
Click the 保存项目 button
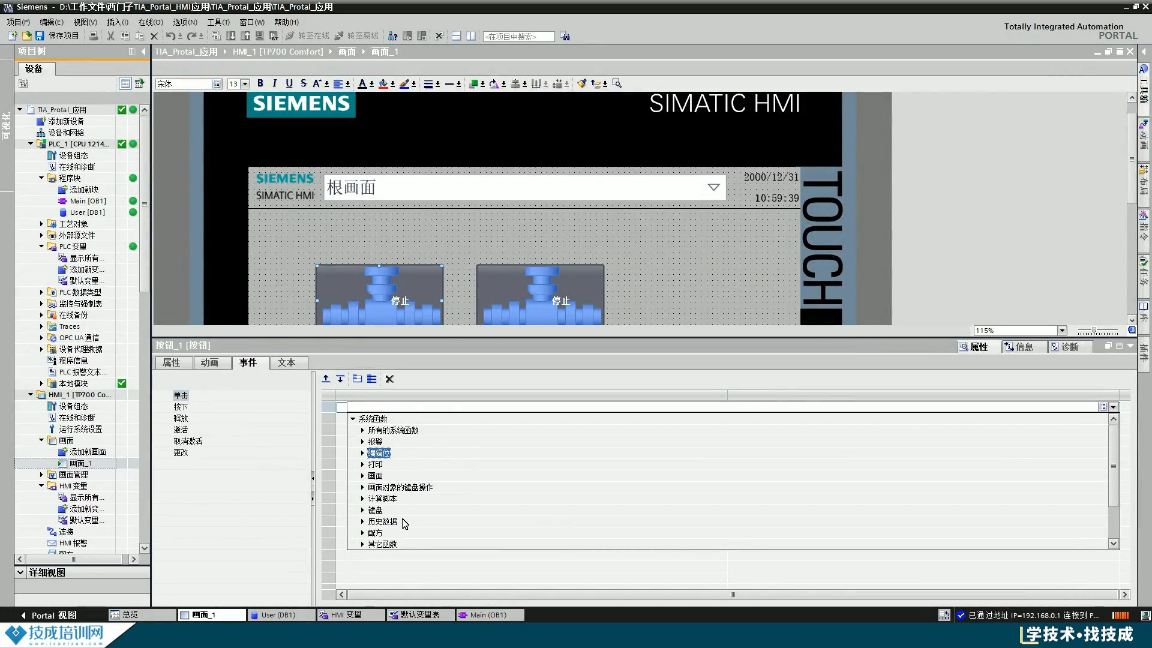click(63, 36)
